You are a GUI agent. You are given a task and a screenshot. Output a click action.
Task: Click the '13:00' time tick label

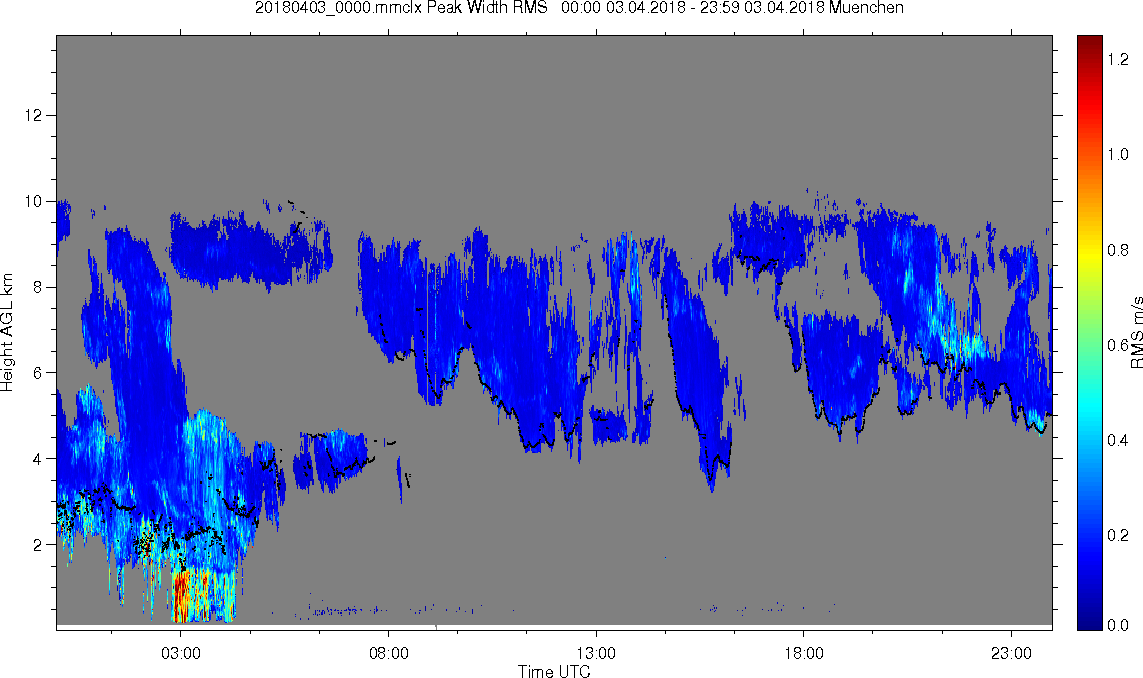coord(596,653)
